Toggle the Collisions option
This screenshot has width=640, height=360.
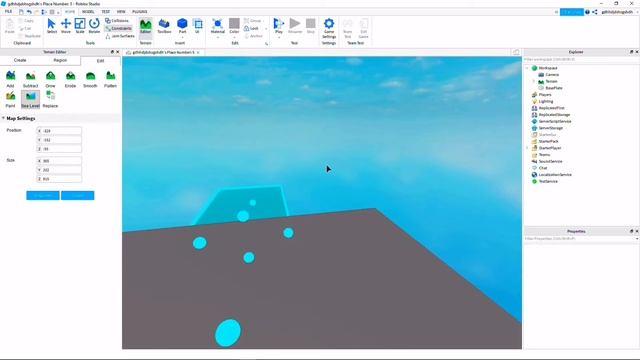[x=117, y=20]
